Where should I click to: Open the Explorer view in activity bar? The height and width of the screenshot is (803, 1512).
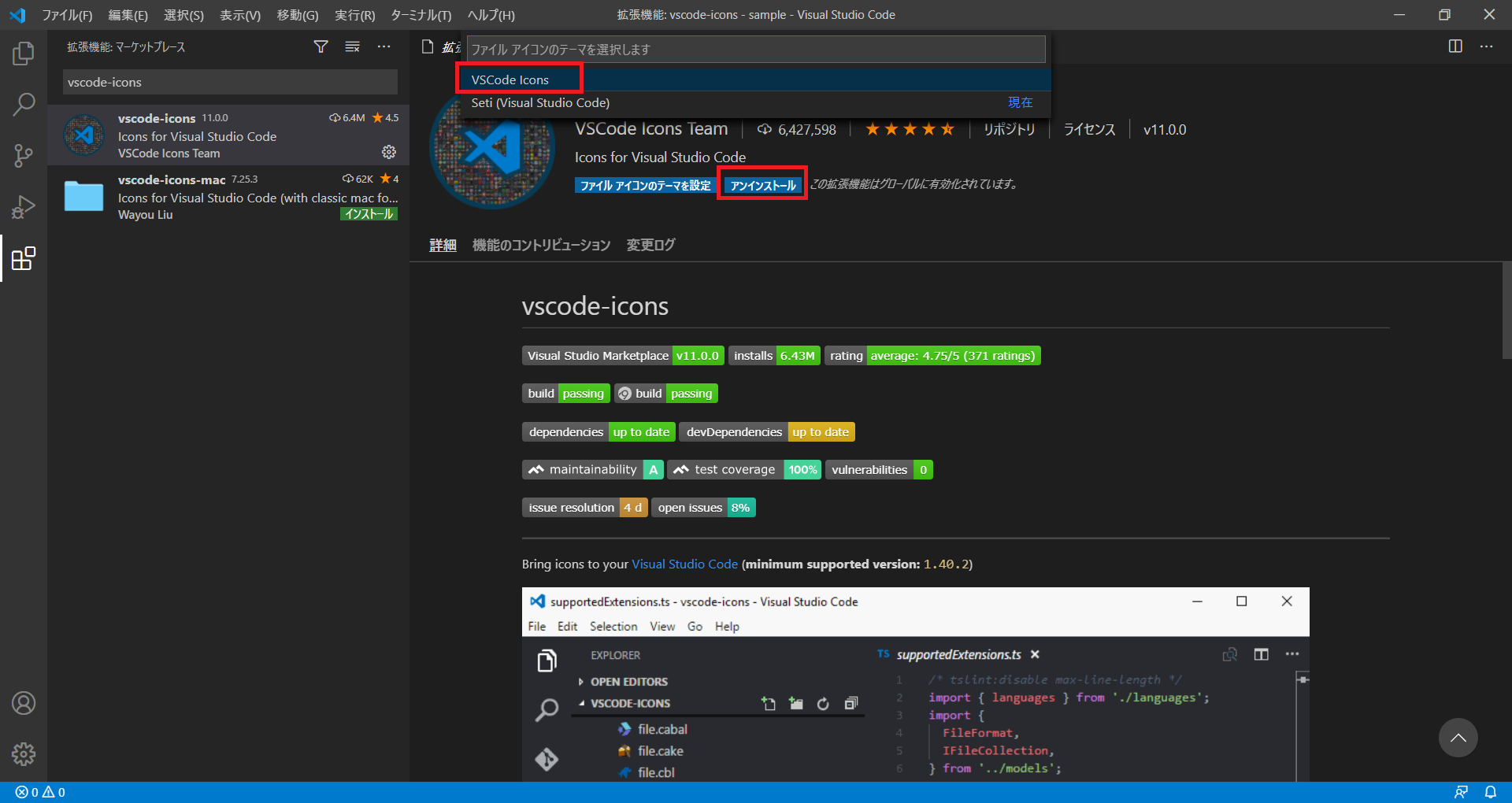pos(24,54)
